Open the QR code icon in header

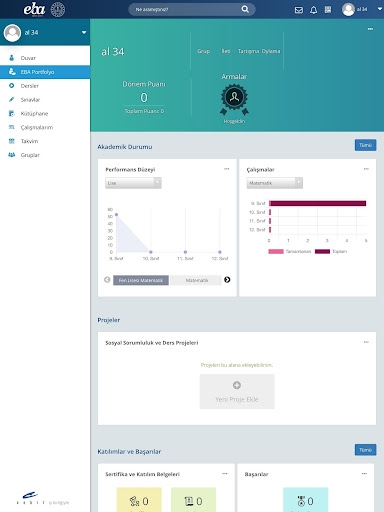tap(328, 9)
